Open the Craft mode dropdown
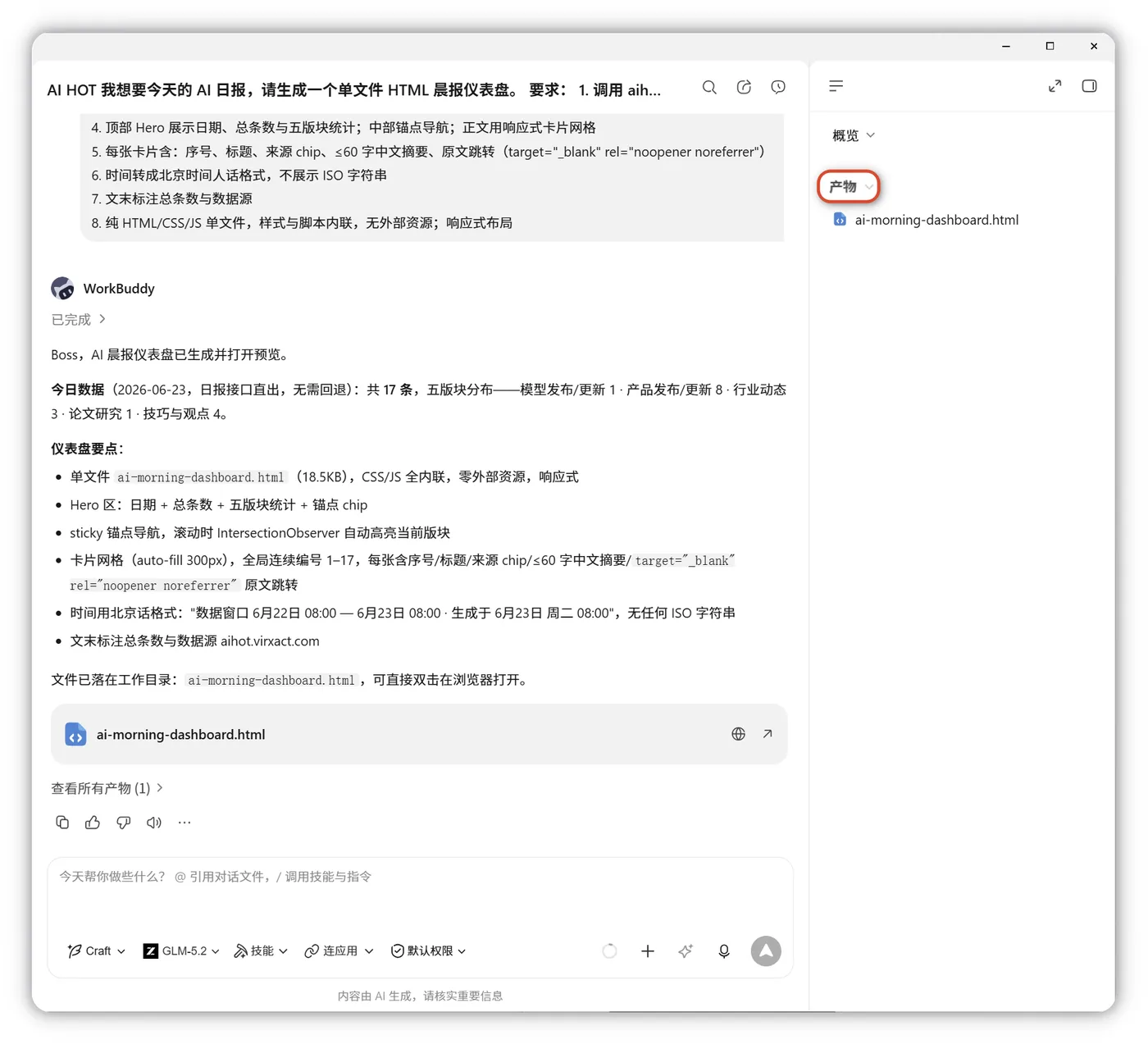The height and width of the screenshot is (1044, 1148). [97, 951]
